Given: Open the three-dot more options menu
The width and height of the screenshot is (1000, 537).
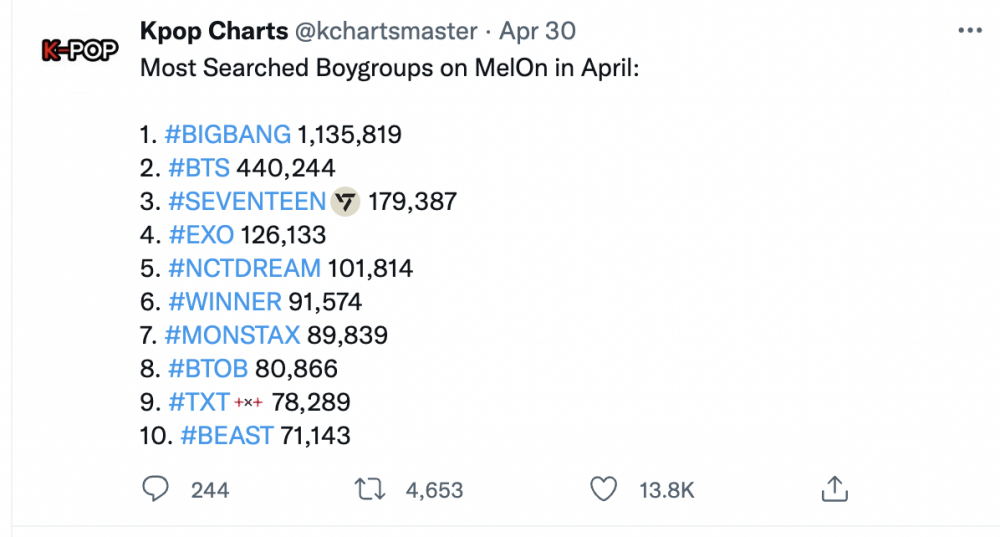Looking at the screenshot, I should tap(970, 31).
